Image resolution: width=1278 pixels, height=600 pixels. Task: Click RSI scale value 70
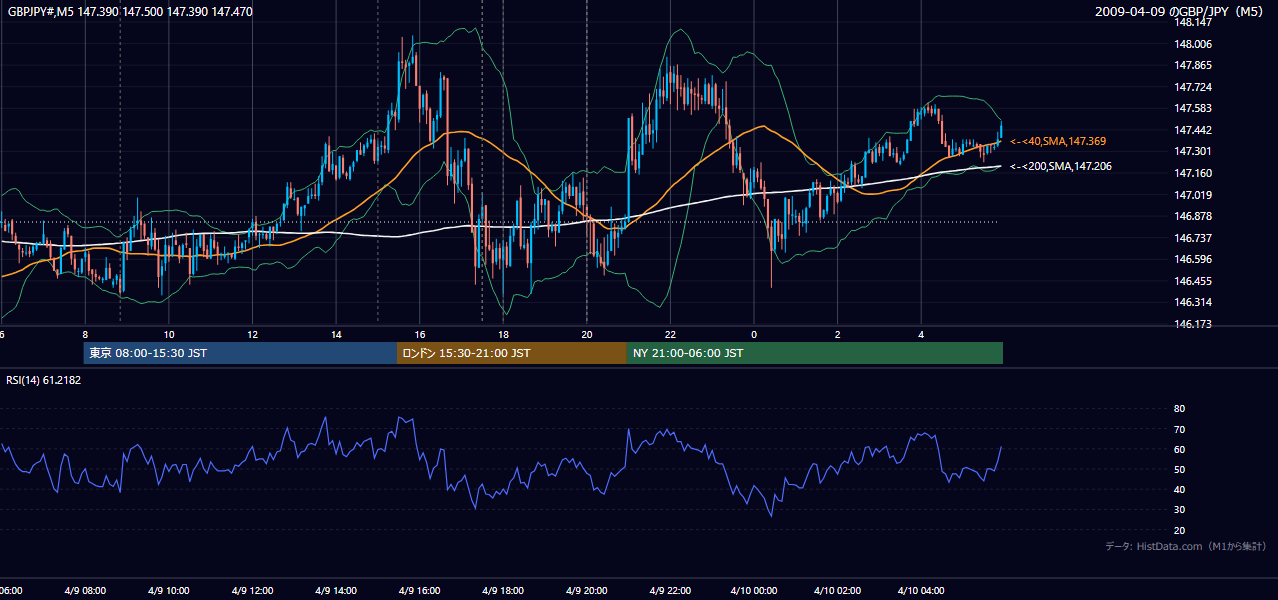[x=1179, y=429]
